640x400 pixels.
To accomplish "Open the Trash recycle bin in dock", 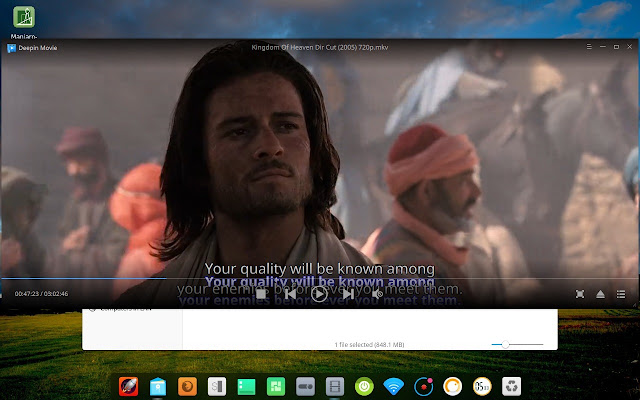I will point(511,386).
